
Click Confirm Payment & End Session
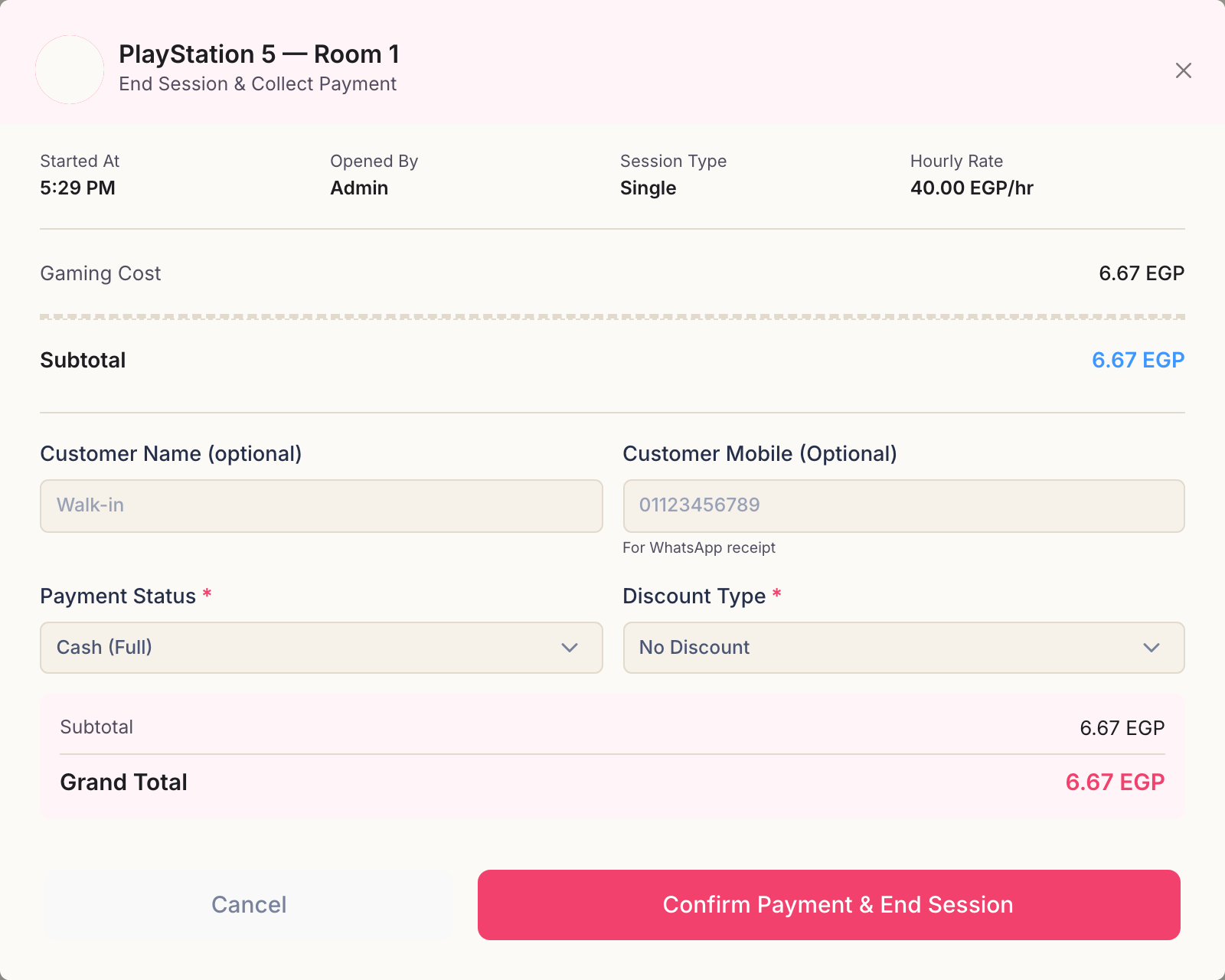click(829, 905)
